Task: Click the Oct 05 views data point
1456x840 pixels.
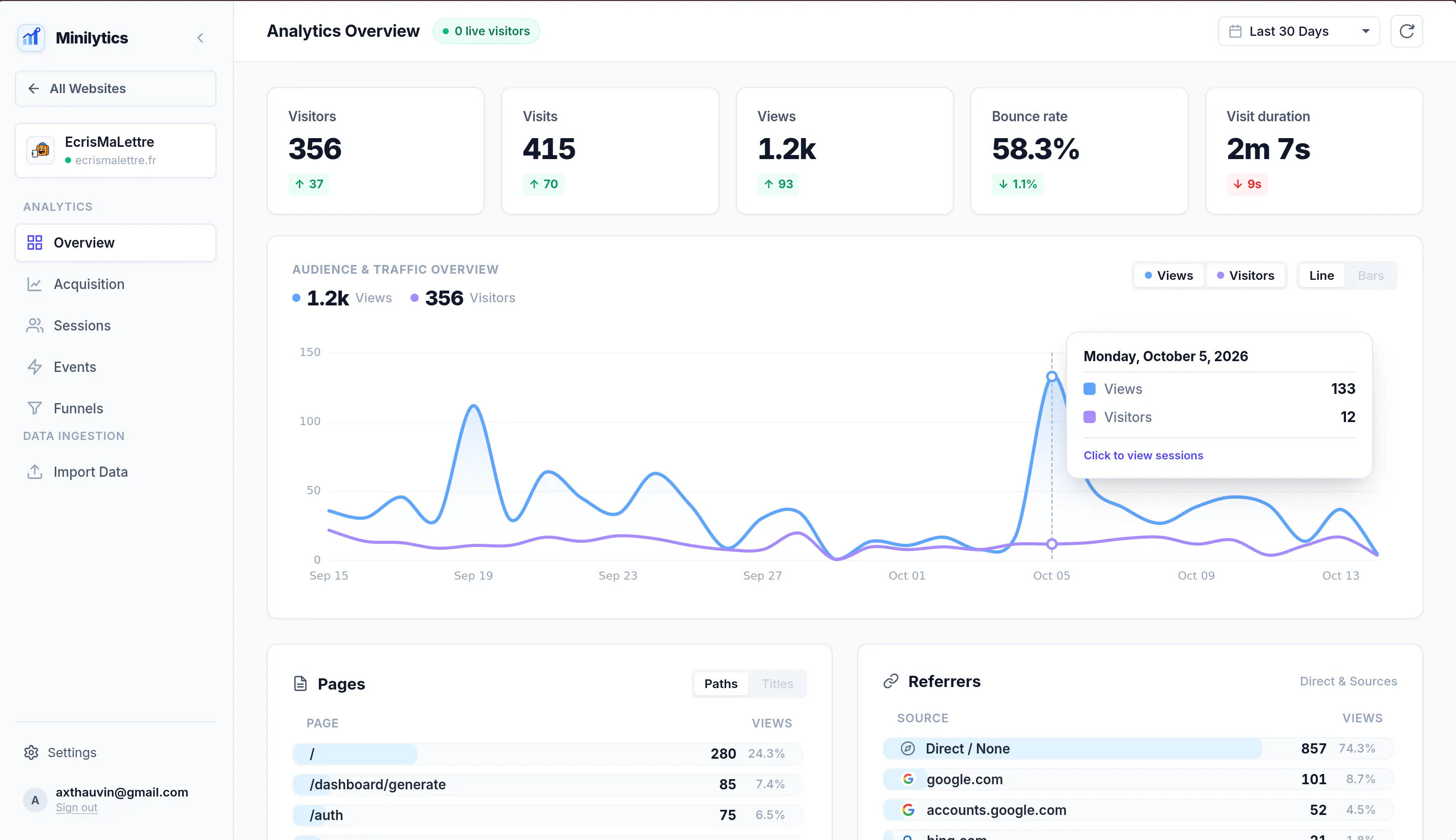Action: (x=1052, y=376)
